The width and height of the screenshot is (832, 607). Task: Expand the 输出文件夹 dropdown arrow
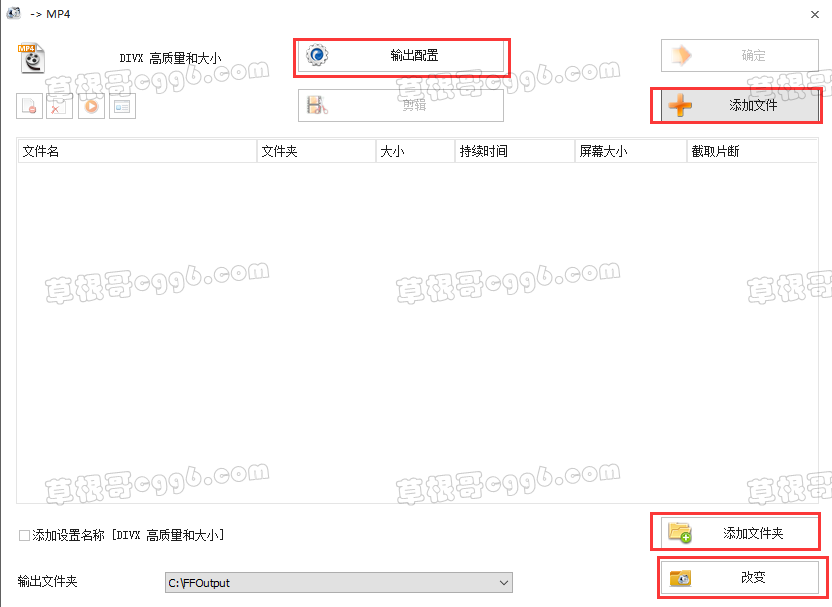(x=504, y=583)
